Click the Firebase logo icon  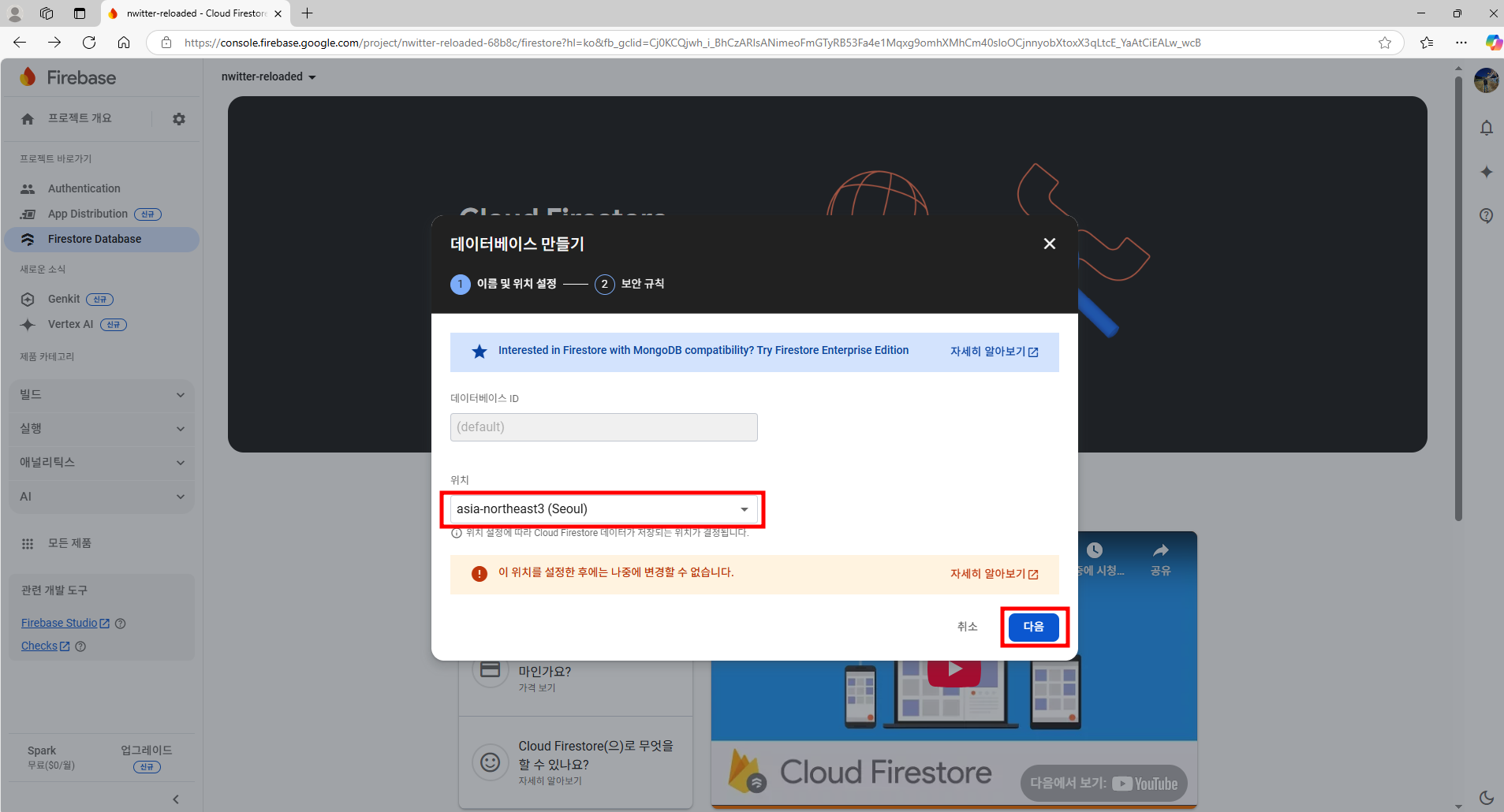coord(28,76)
